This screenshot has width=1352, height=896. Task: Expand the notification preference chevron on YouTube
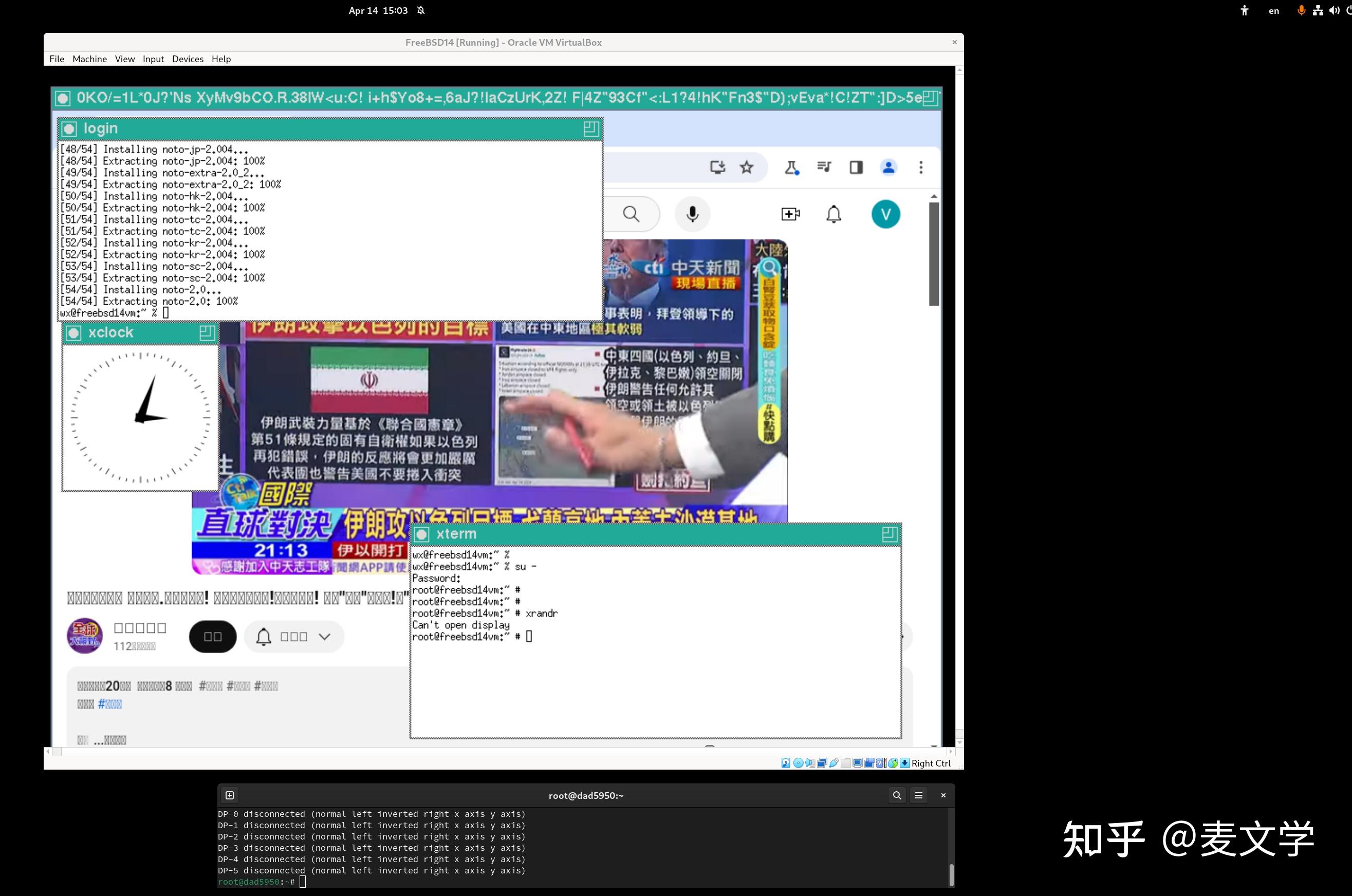(324, 636)
